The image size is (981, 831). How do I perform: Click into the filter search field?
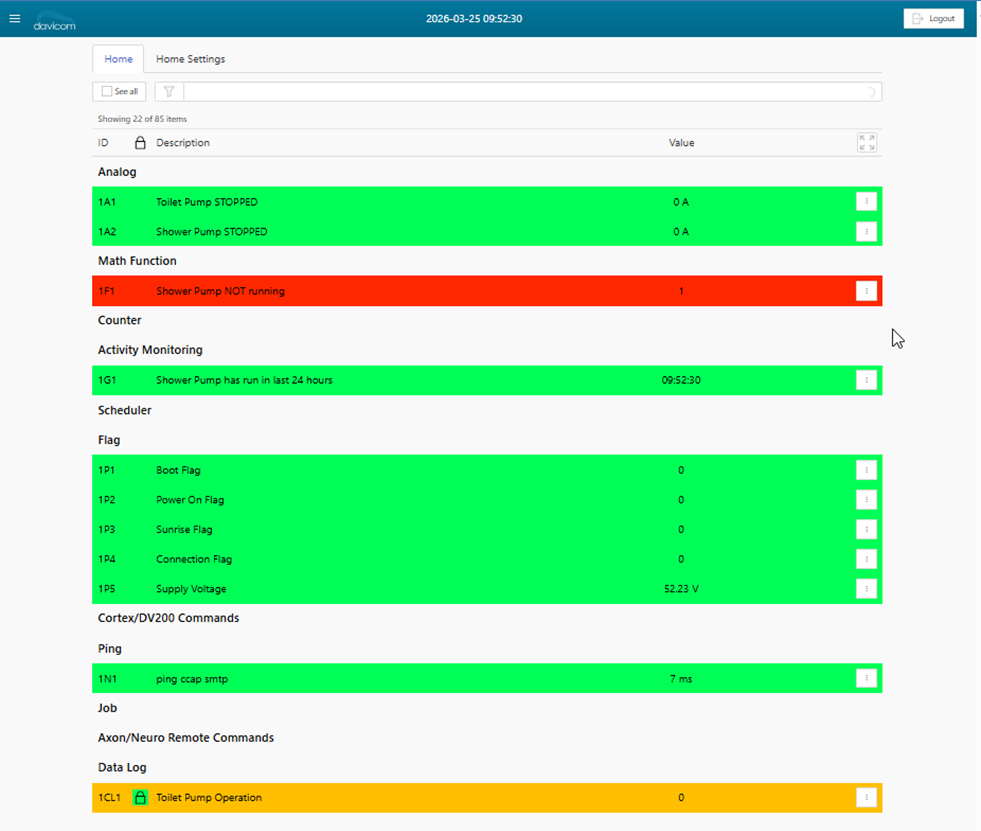(520, 92)
